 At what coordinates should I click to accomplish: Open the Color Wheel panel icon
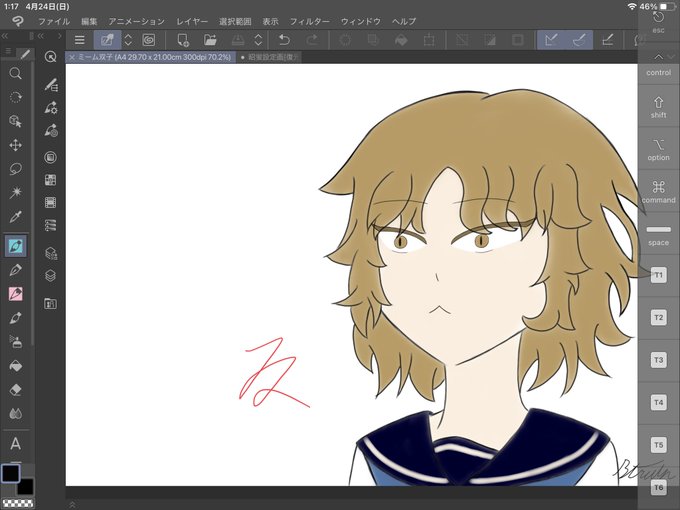pos(51,157)
